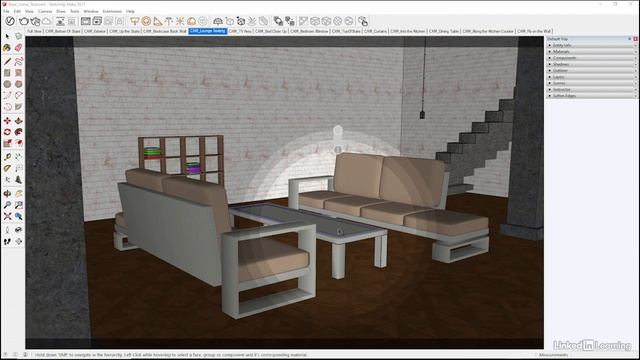Viewport: 640px width, 360px height.
Task: Expand the Materials panel
Action: (591, 52)
